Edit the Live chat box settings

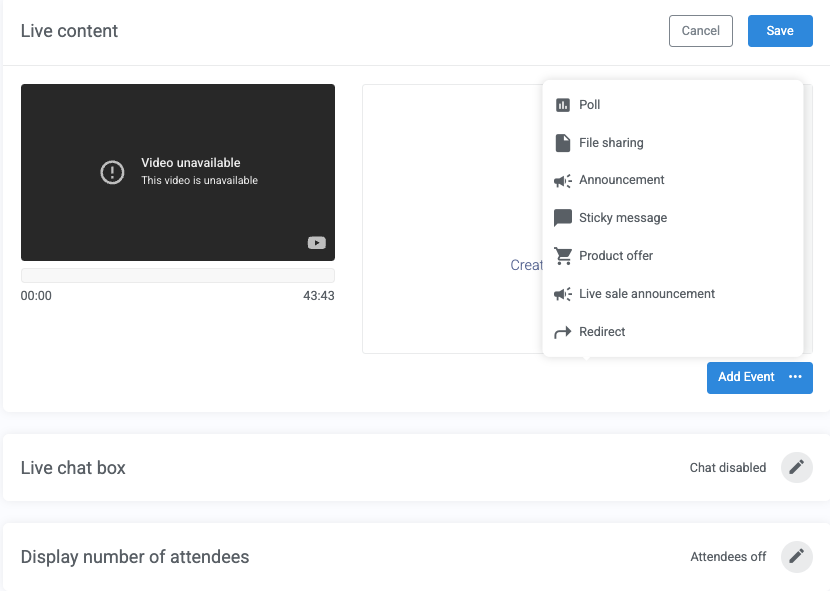796,467
